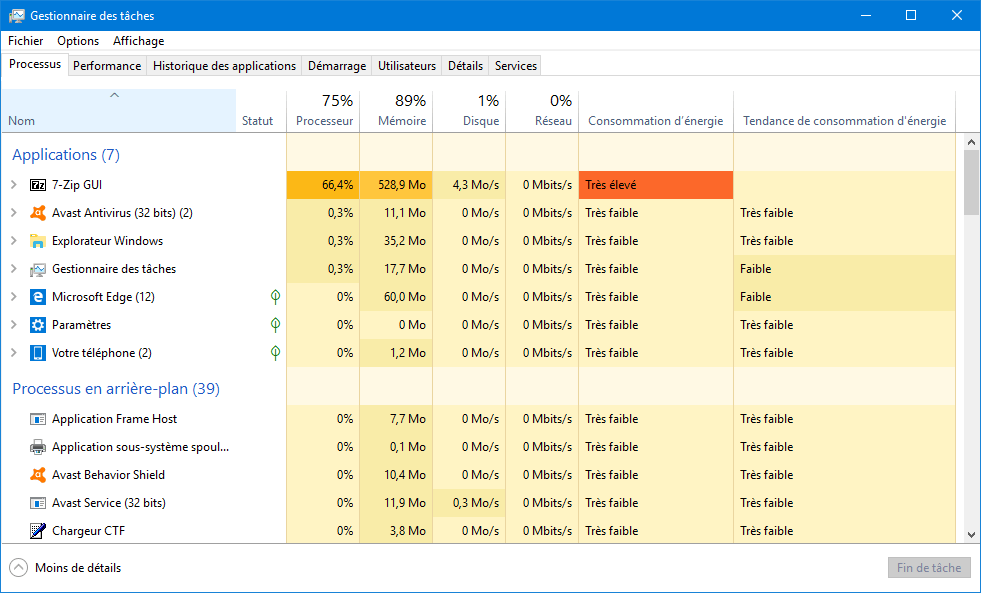The image size is (981, 593).
Task: Open the Fichier menu
Action: coord(26,41)
